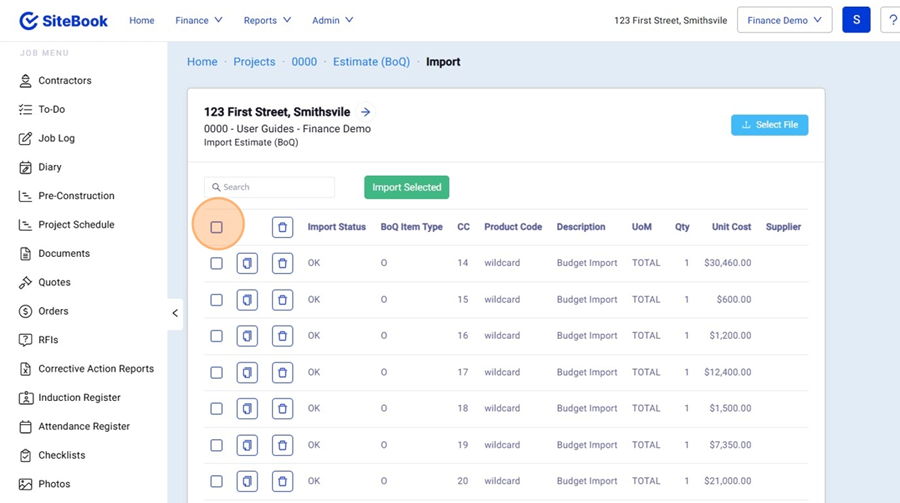Screen dimensions: 900x503
Task: Open Job Log in the sidebar
Action: pyautogui.click(x=56, y=138)
